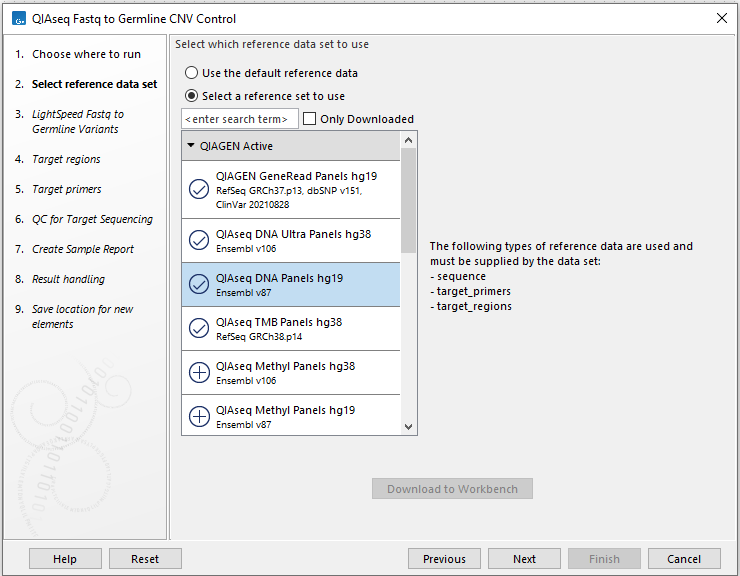The image size is (740, 576).
Task: Click the Cancel button
Action: point(684,559)
